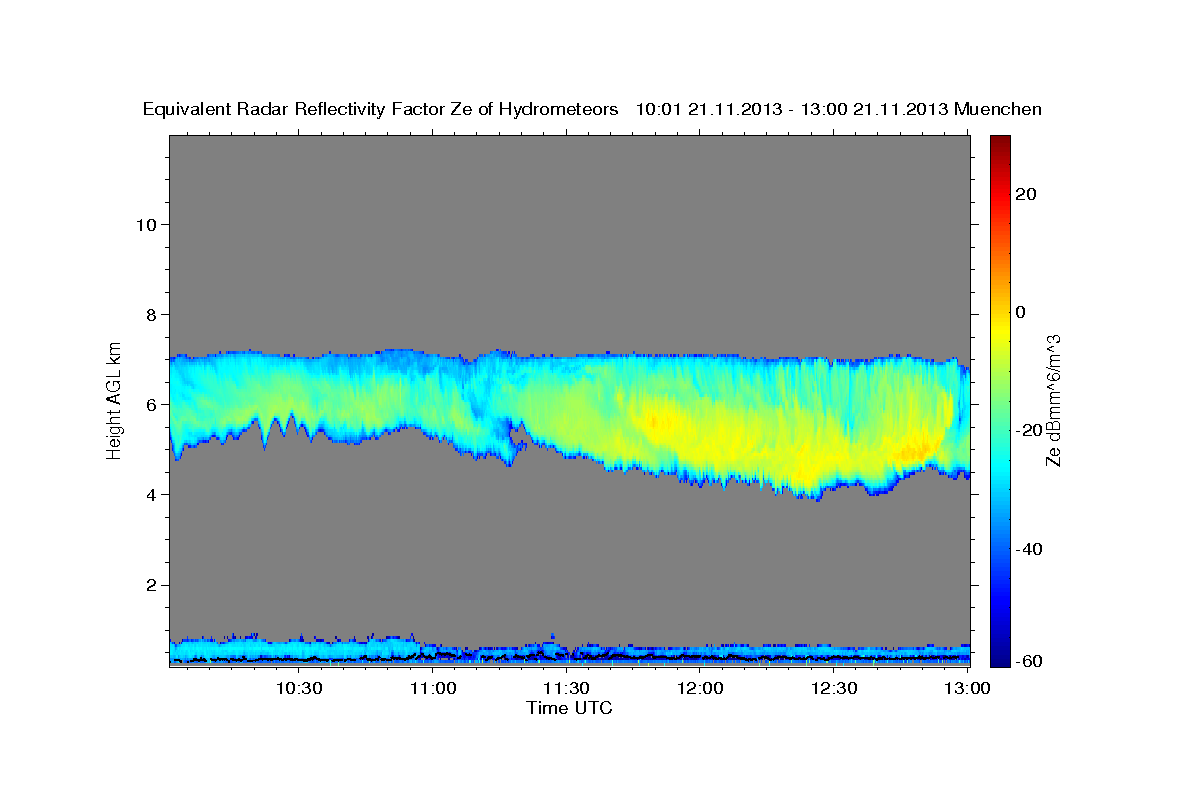Click the colorbar label "Ze dBmm^6/m^3"
The image size is (1200, 800).
[x=1054, y=400]
